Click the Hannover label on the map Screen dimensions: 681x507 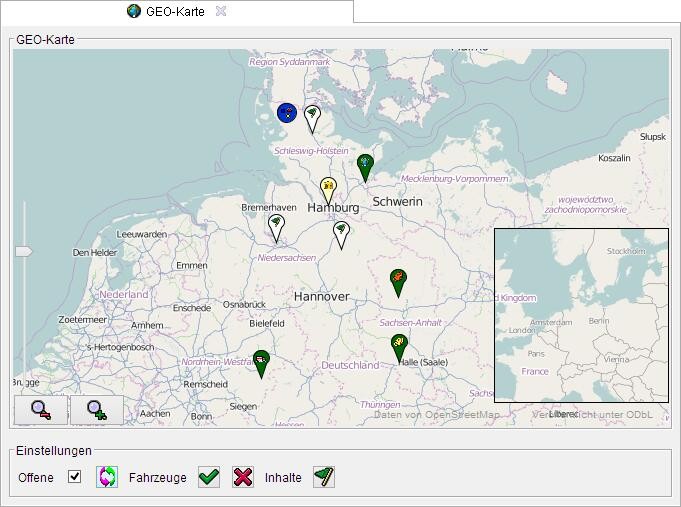(322, 297)
